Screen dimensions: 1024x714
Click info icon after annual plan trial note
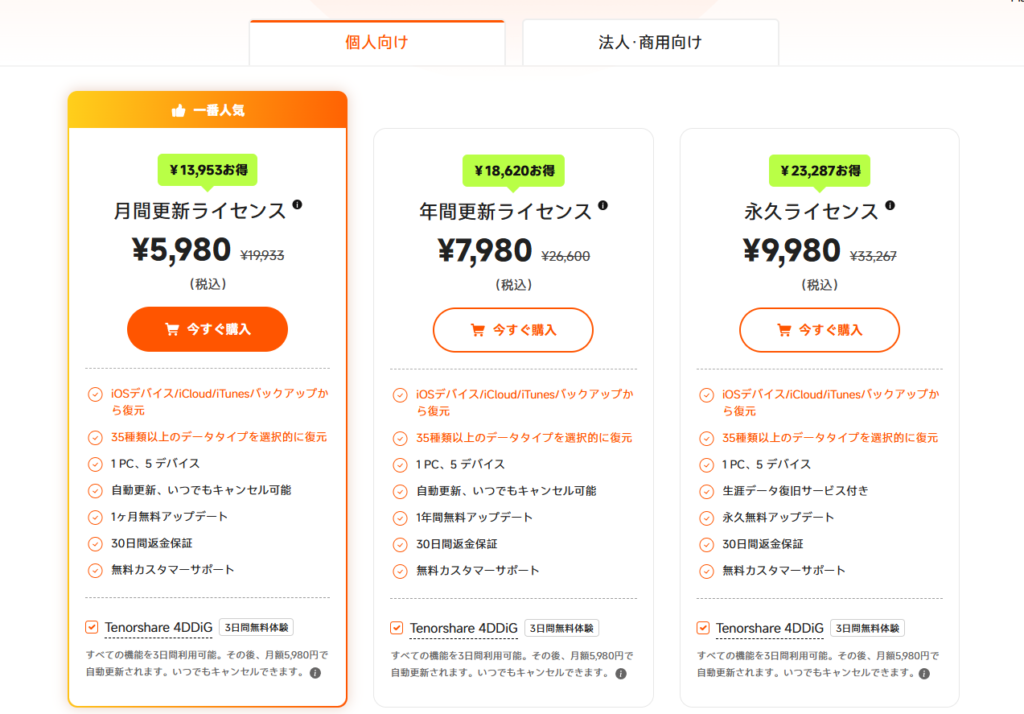621,673
